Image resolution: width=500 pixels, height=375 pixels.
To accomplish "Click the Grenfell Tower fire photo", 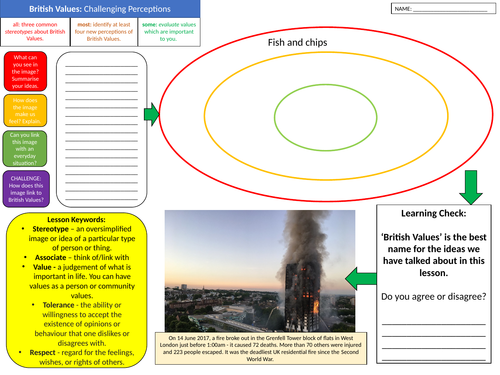I will tap(260, 271).
